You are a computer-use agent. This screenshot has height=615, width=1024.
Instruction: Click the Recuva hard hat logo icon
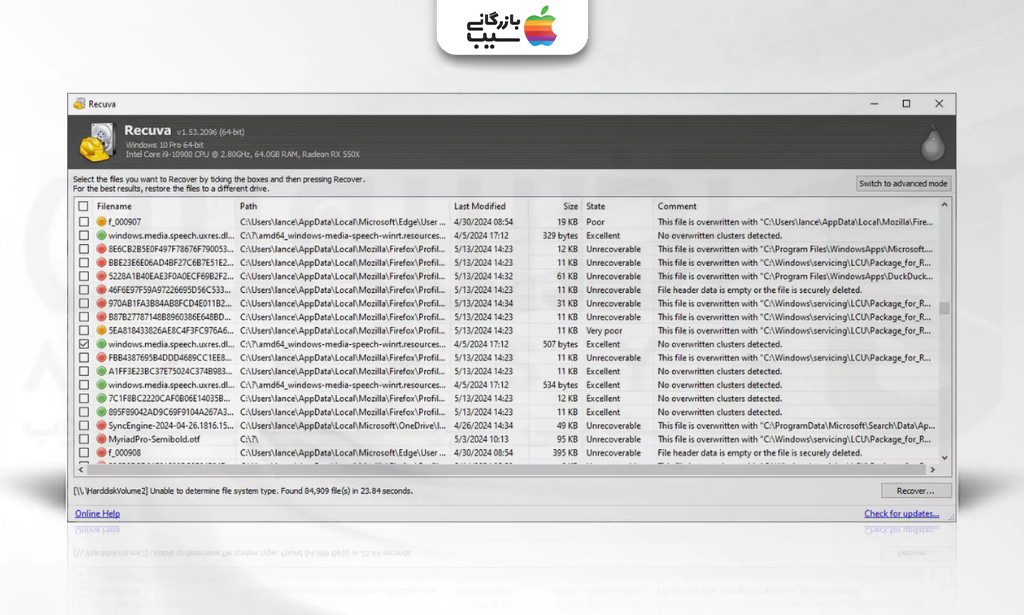97,142
